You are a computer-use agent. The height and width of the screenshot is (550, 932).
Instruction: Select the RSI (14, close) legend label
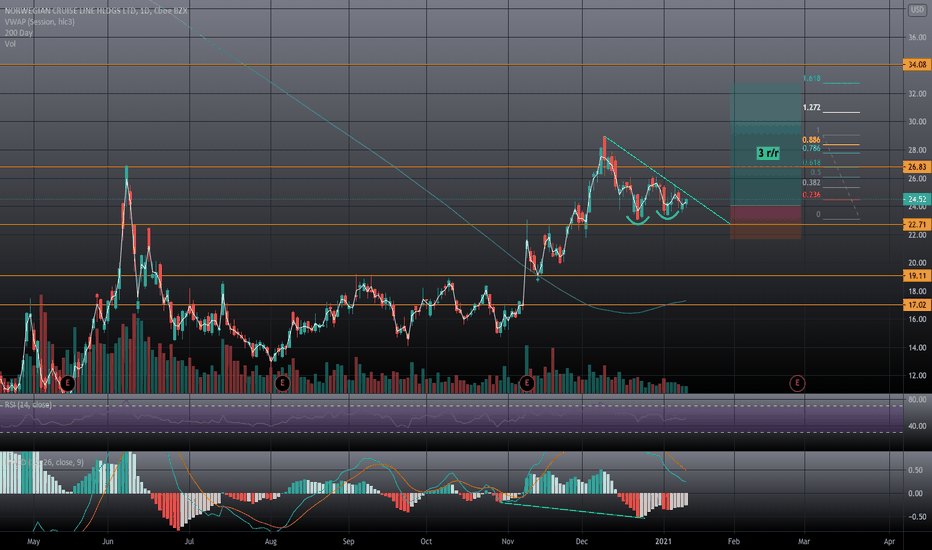(x=28, y=405)
